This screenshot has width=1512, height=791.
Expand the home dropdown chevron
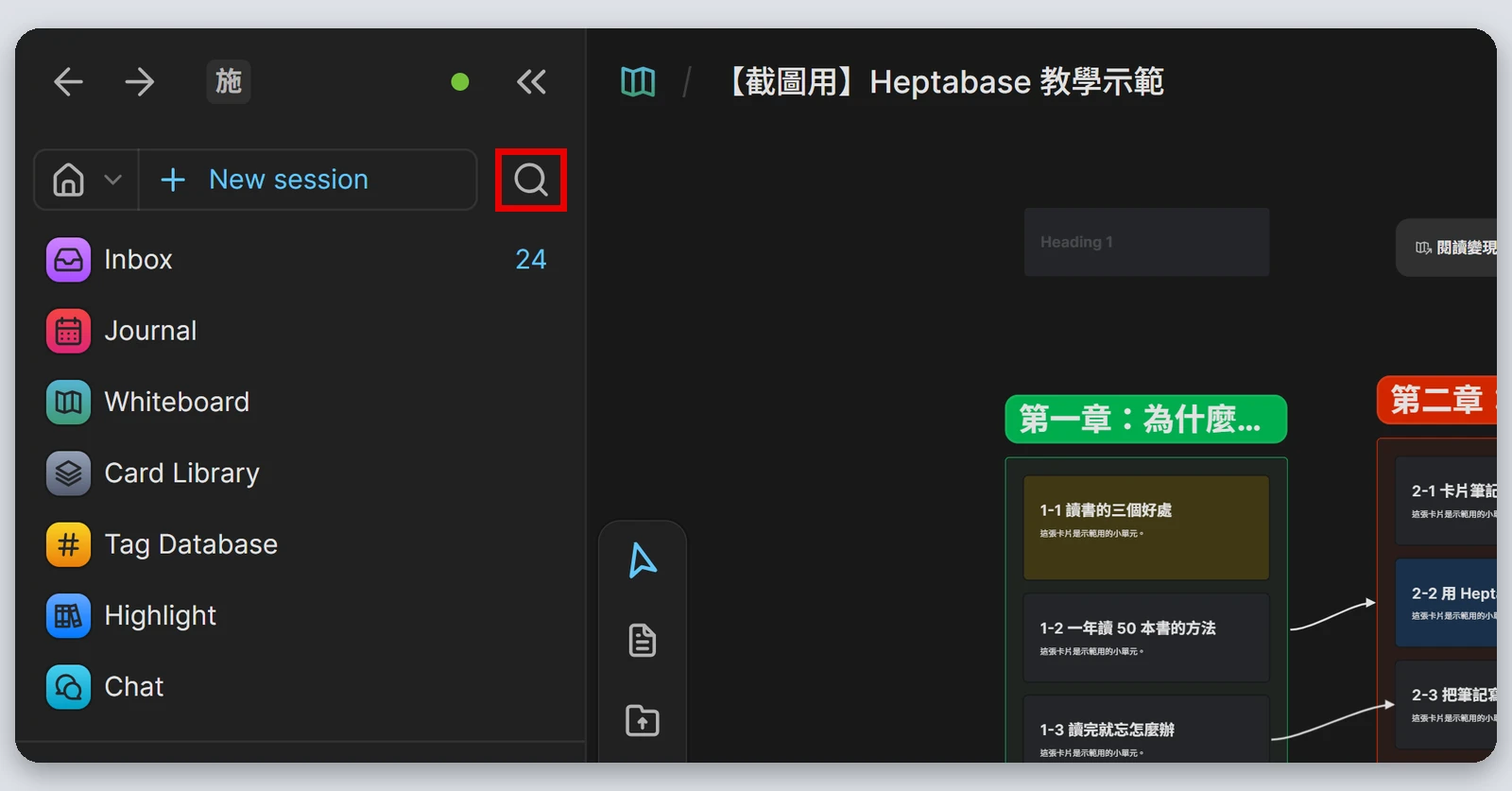pos(112,180)
